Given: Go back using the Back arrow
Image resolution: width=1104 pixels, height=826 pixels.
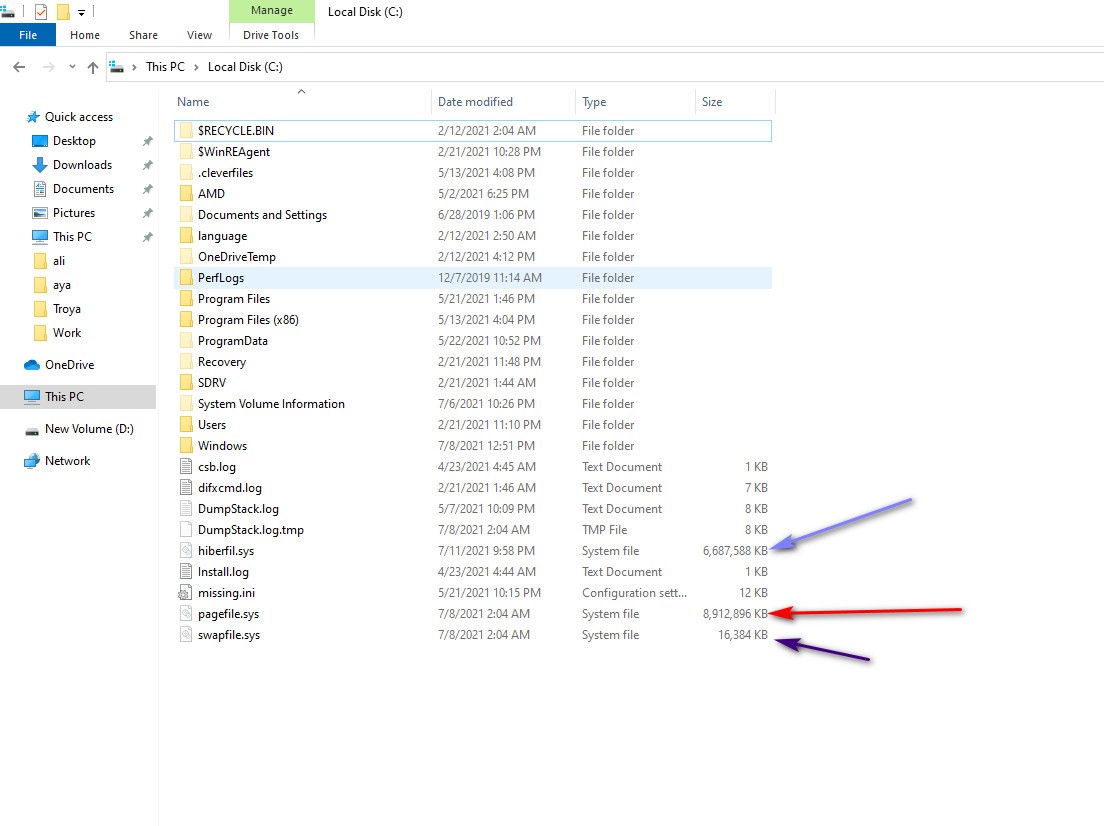Looking at the screenshot, I should pyautogui.click(x=19, y=67).
